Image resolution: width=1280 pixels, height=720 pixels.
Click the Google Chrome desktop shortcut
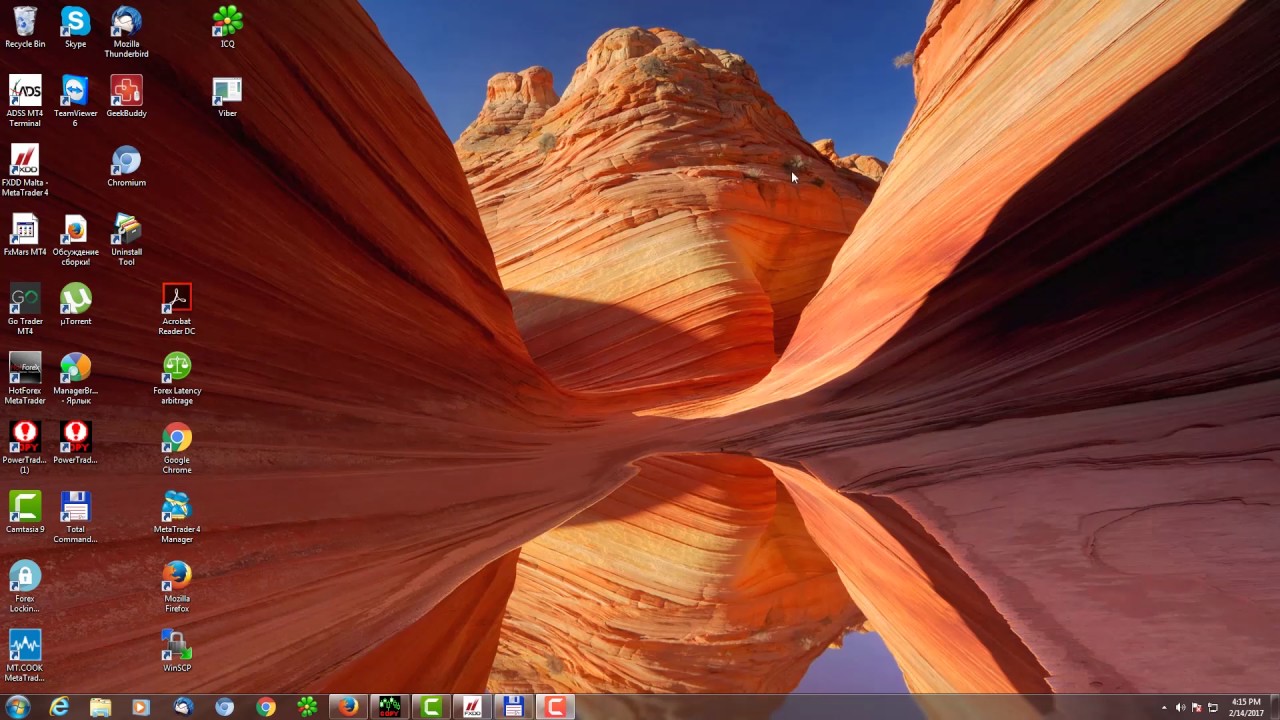pyautogui.click(x=177, y=447)
